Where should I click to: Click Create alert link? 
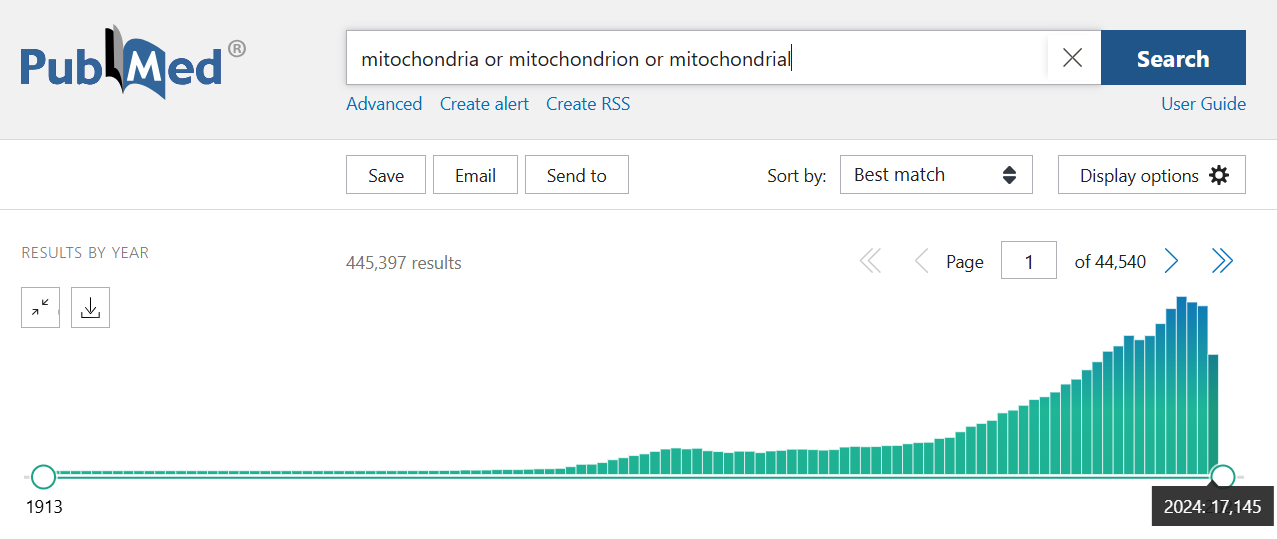(x=484, y=104)
